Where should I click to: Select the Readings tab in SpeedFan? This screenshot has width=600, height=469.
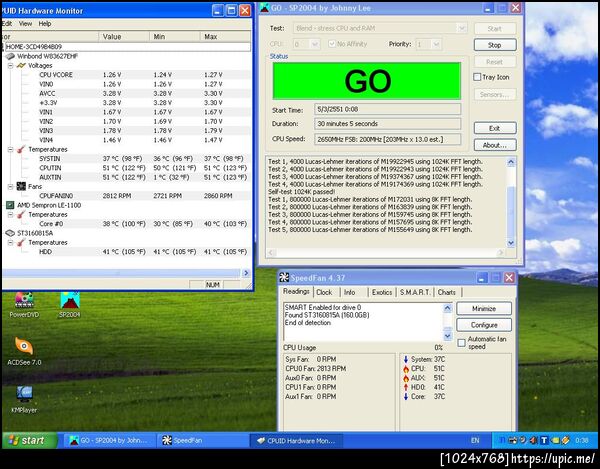point(296,291)
